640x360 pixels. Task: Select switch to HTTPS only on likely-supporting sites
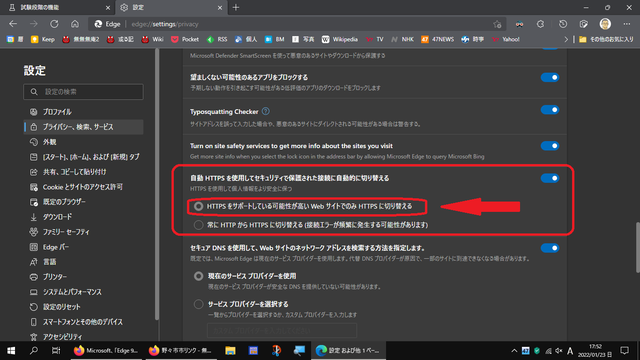[x=198, y=206]
